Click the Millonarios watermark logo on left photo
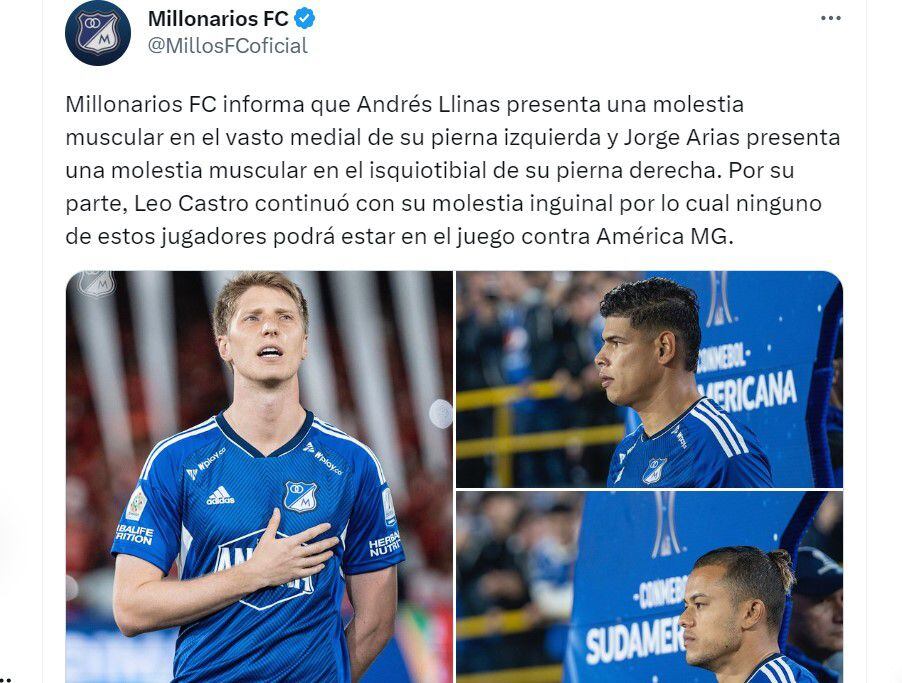The width and height of the screenshot is (902, 683). tap(96, 283)
